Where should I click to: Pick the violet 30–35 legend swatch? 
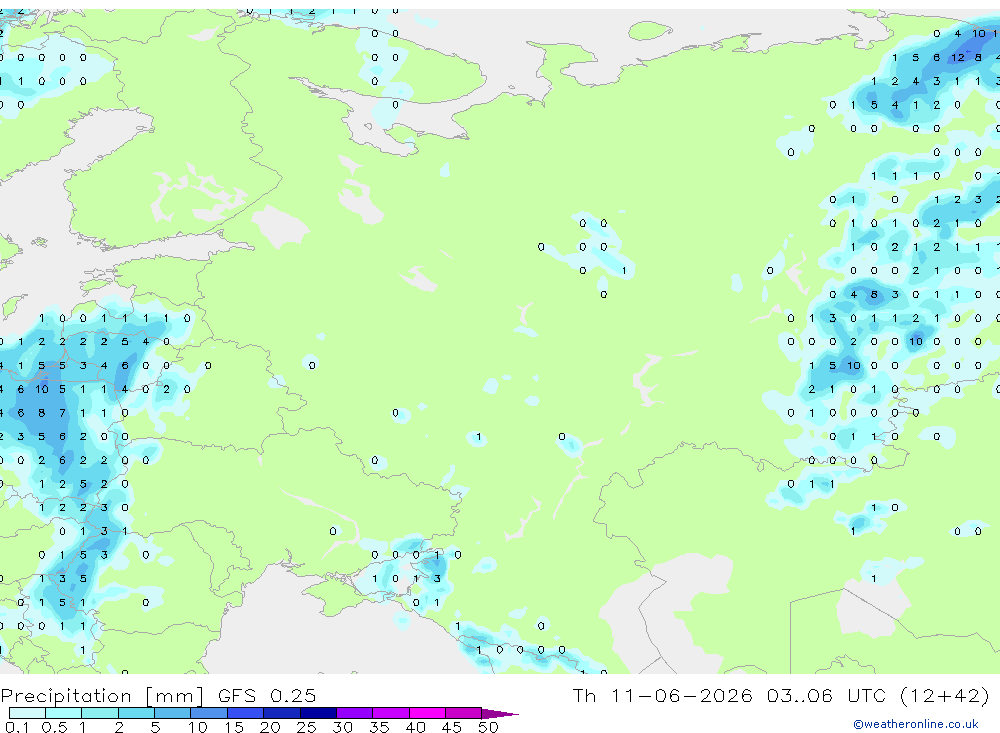[x=355, y=713]
